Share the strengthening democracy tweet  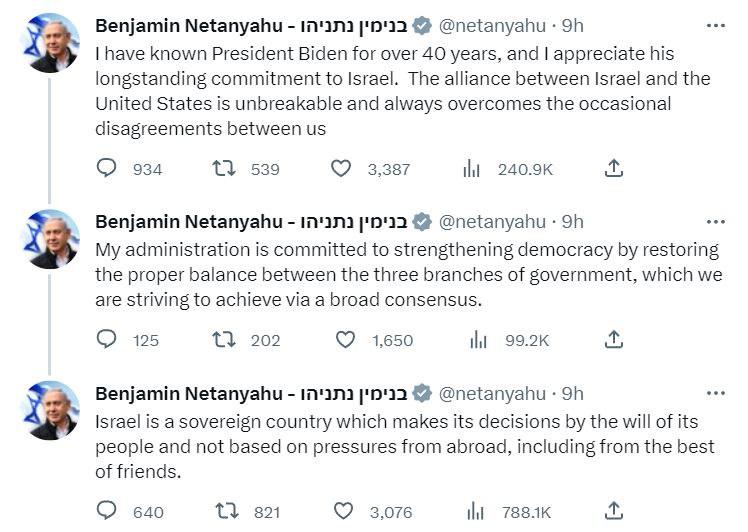(615, 340)
